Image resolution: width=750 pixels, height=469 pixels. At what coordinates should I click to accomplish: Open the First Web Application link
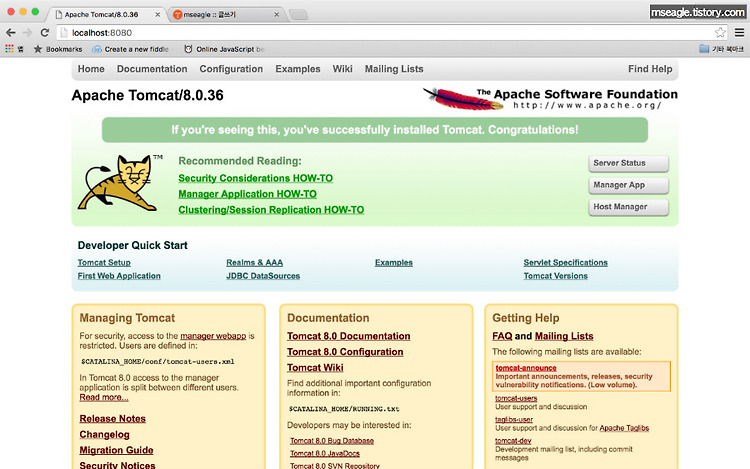tap(119, 276)
